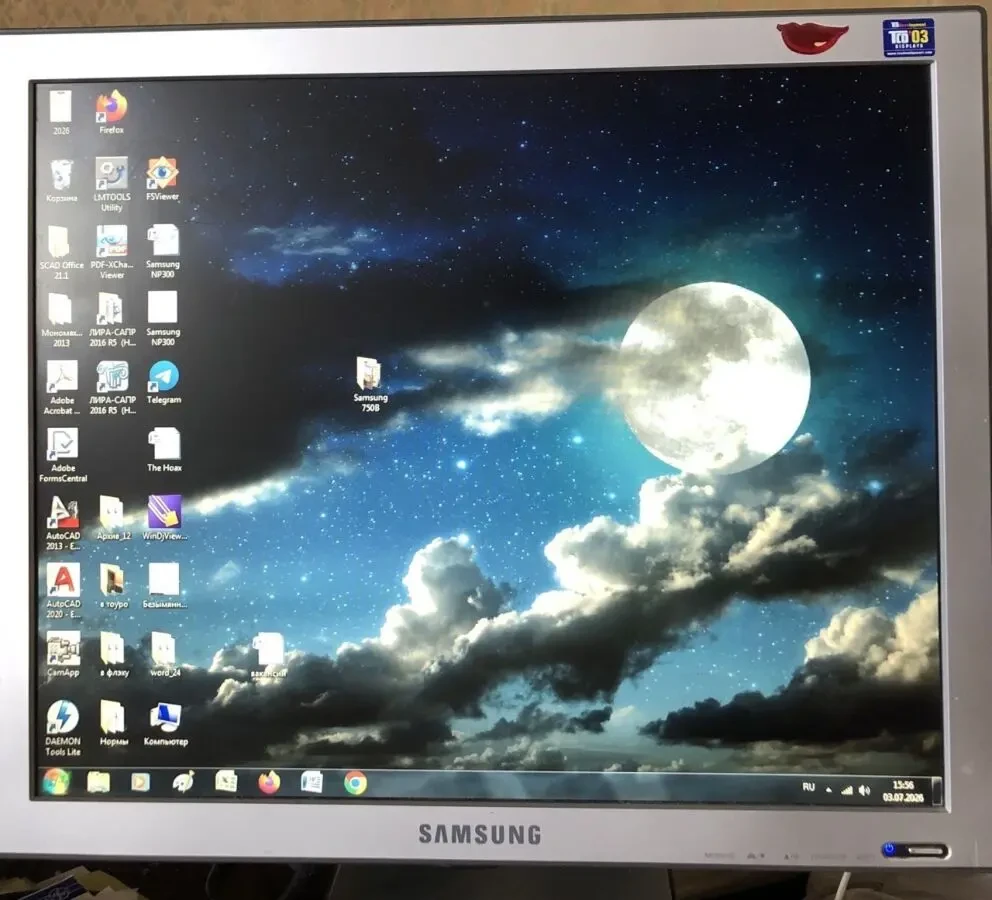992x900 pixels.
Task: Open Google Chrome from the taskbar
Action: click(355, 784)
